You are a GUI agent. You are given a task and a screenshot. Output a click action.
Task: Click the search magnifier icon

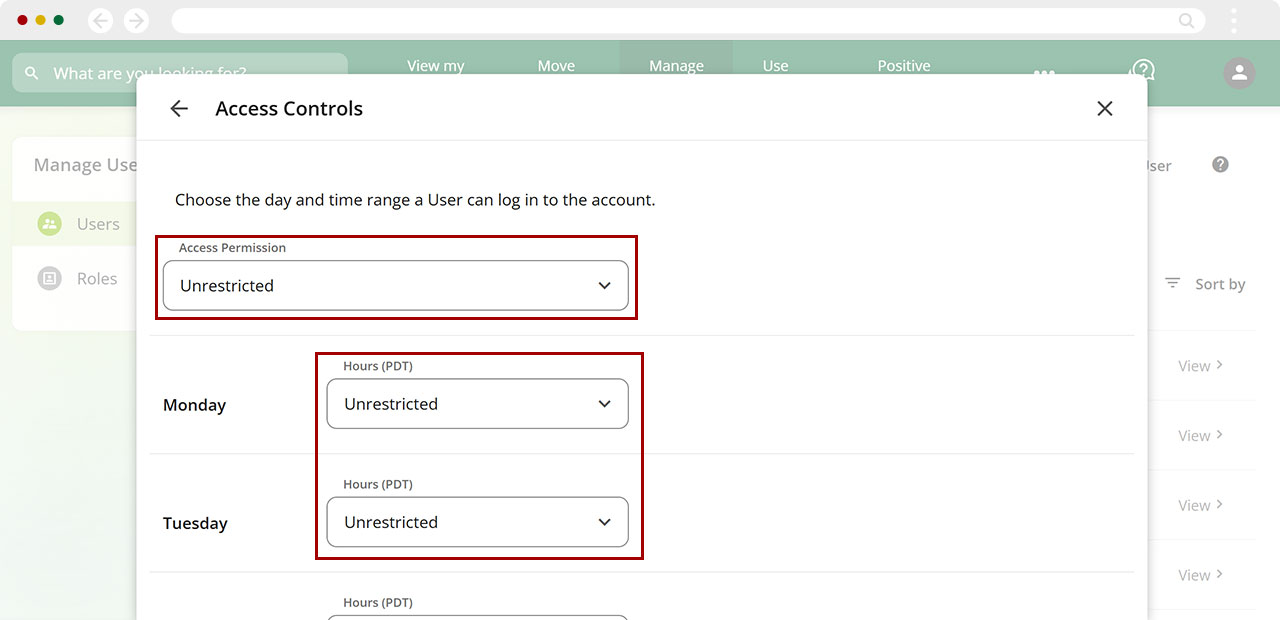(32, 73)
